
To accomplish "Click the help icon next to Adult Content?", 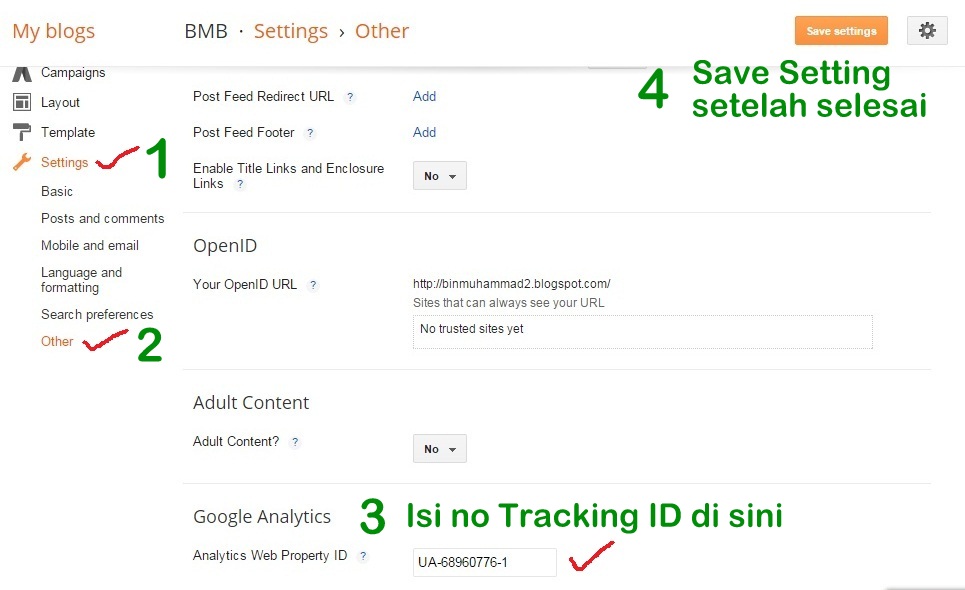I will click(x=295, y=441).
